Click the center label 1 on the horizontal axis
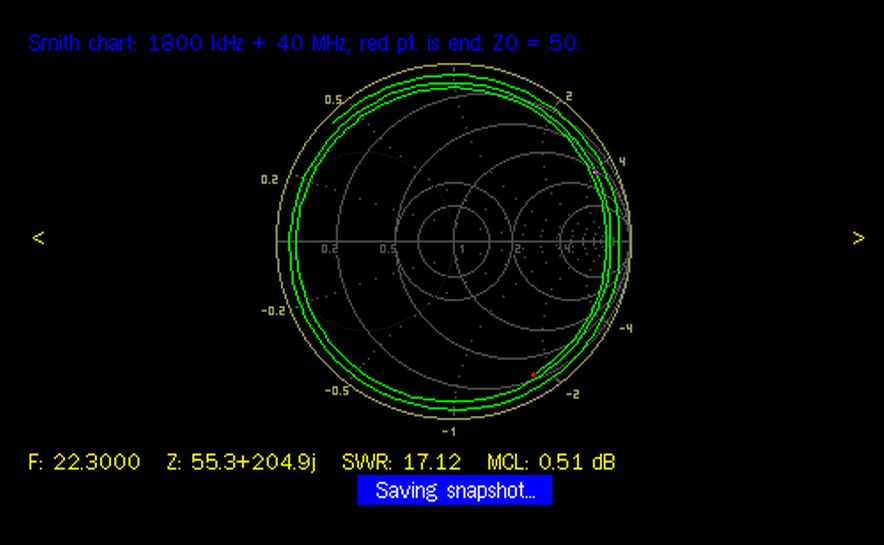The image size is (884, 545). tap(461, 248)
